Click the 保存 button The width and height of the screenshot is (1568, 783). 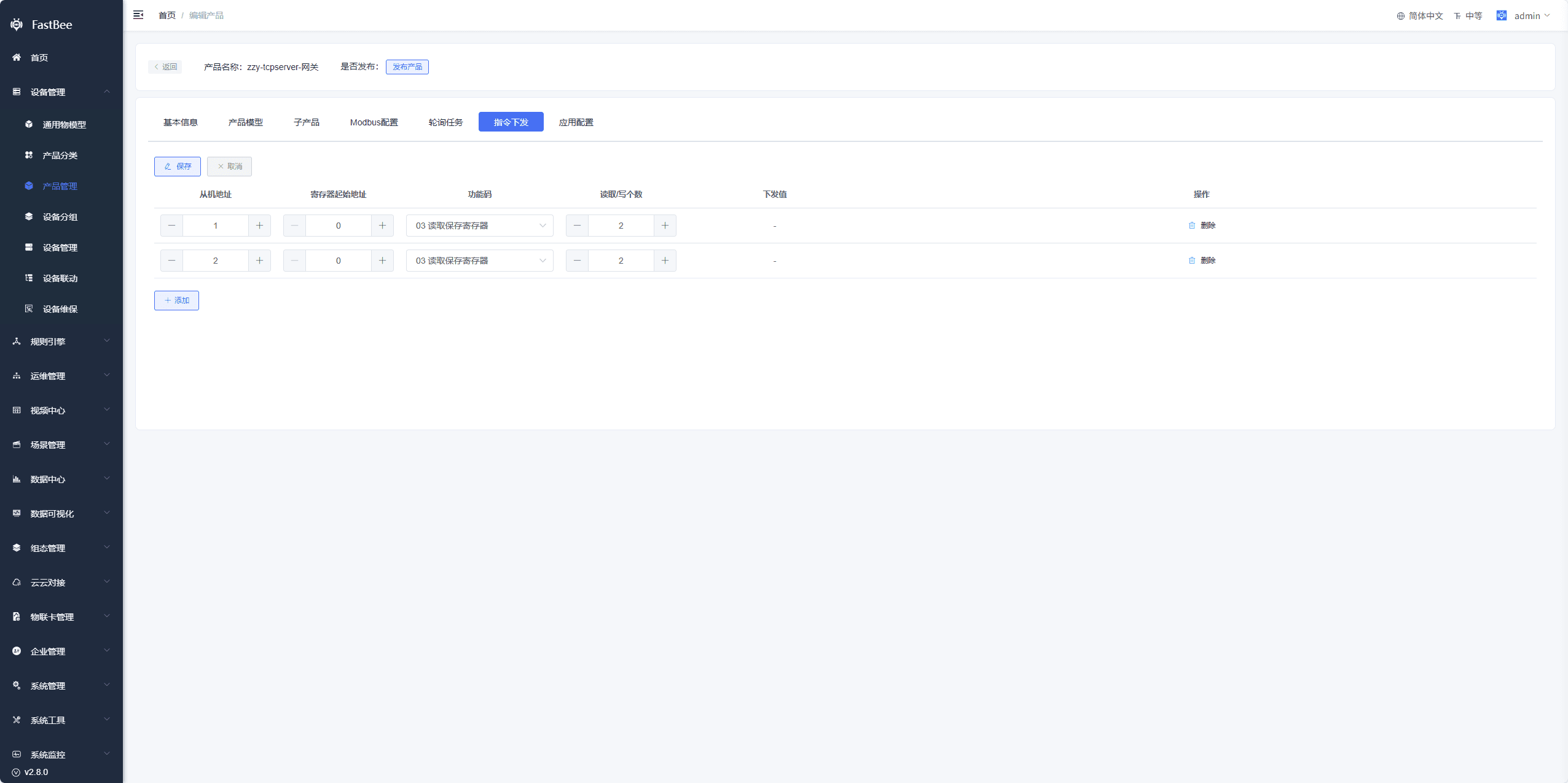(x=178, y=167)
